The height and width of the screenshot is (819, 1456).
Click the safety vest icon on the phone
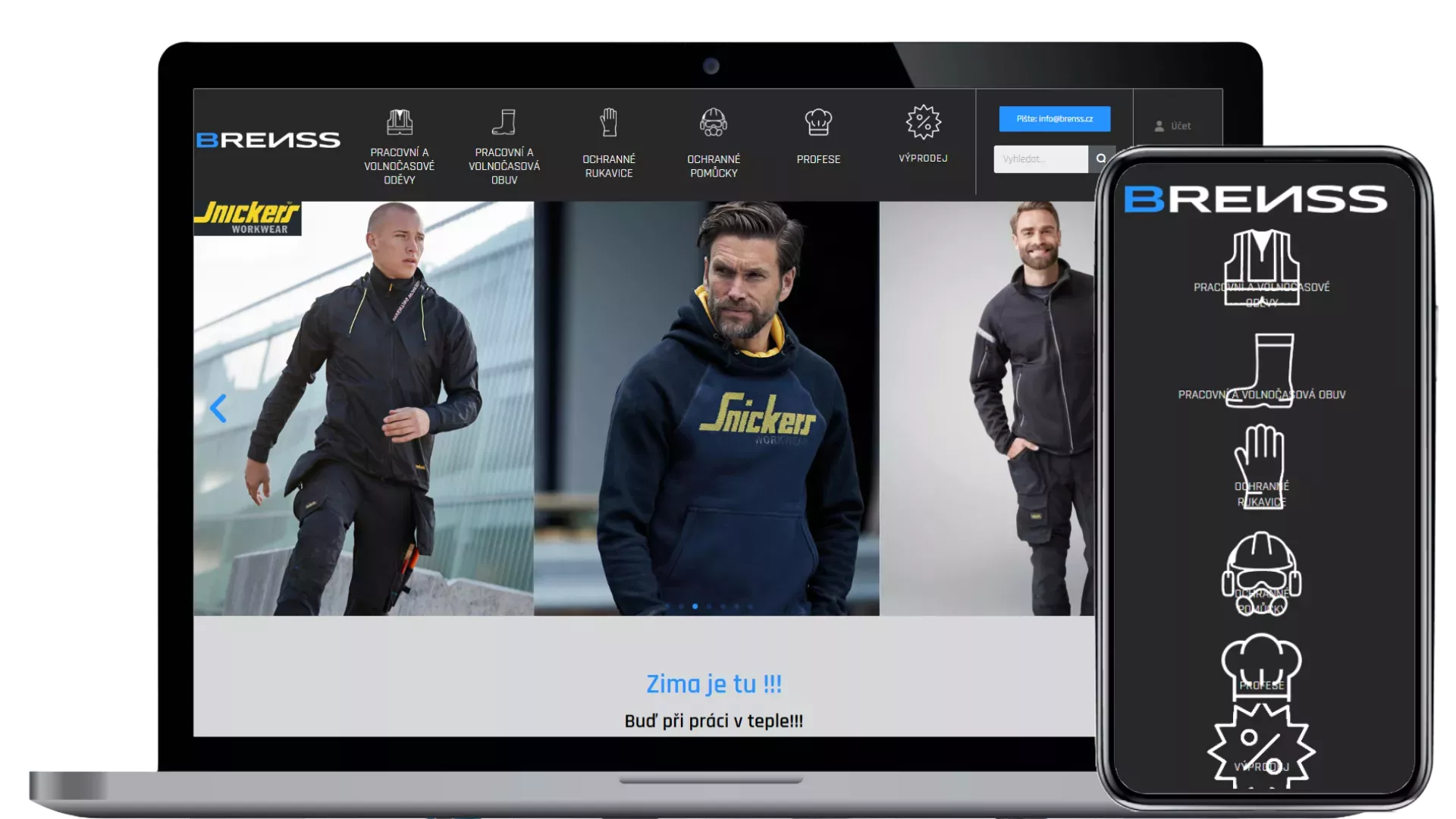(1261, 267)
